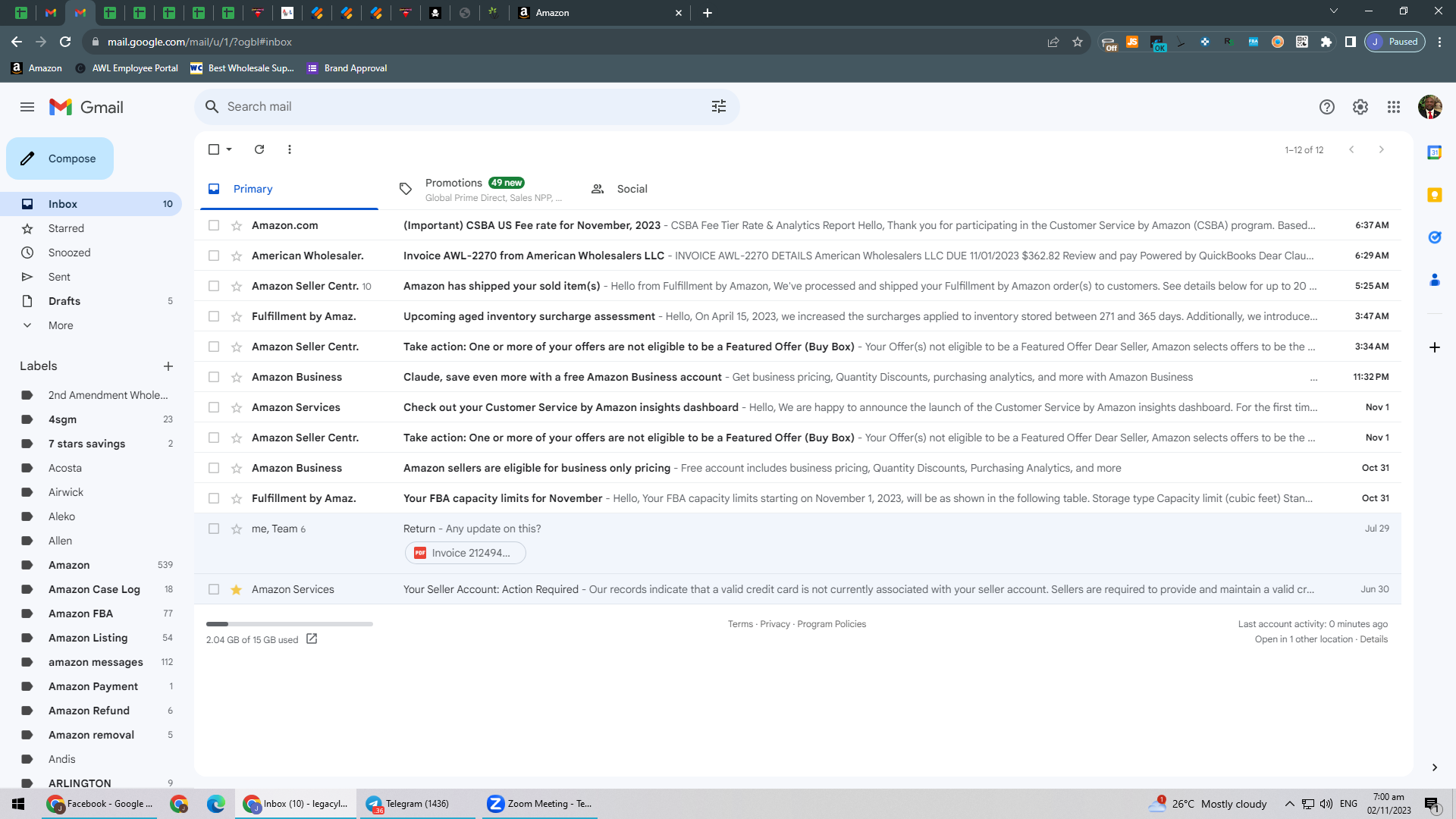Click Get add-ons plus icon in side panel

coord(1435,347)
